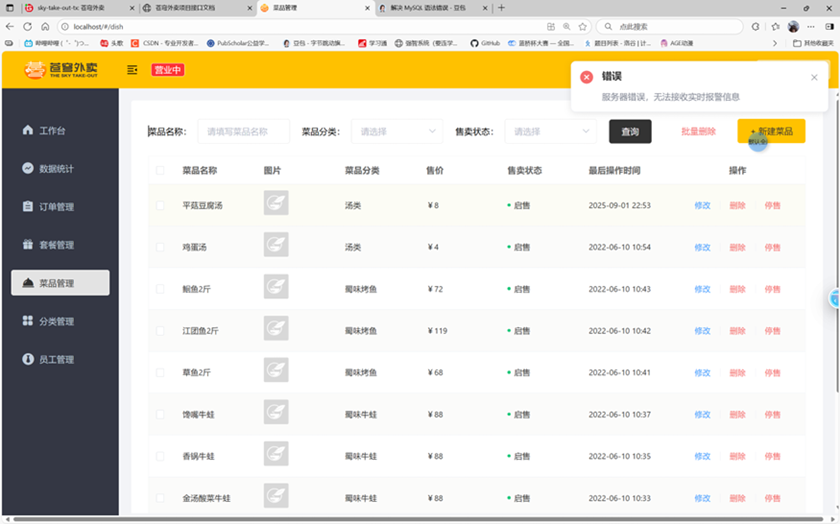Select 菜品管理 in the sidebar
Viewport: 840px width, 524px height.
60,283
